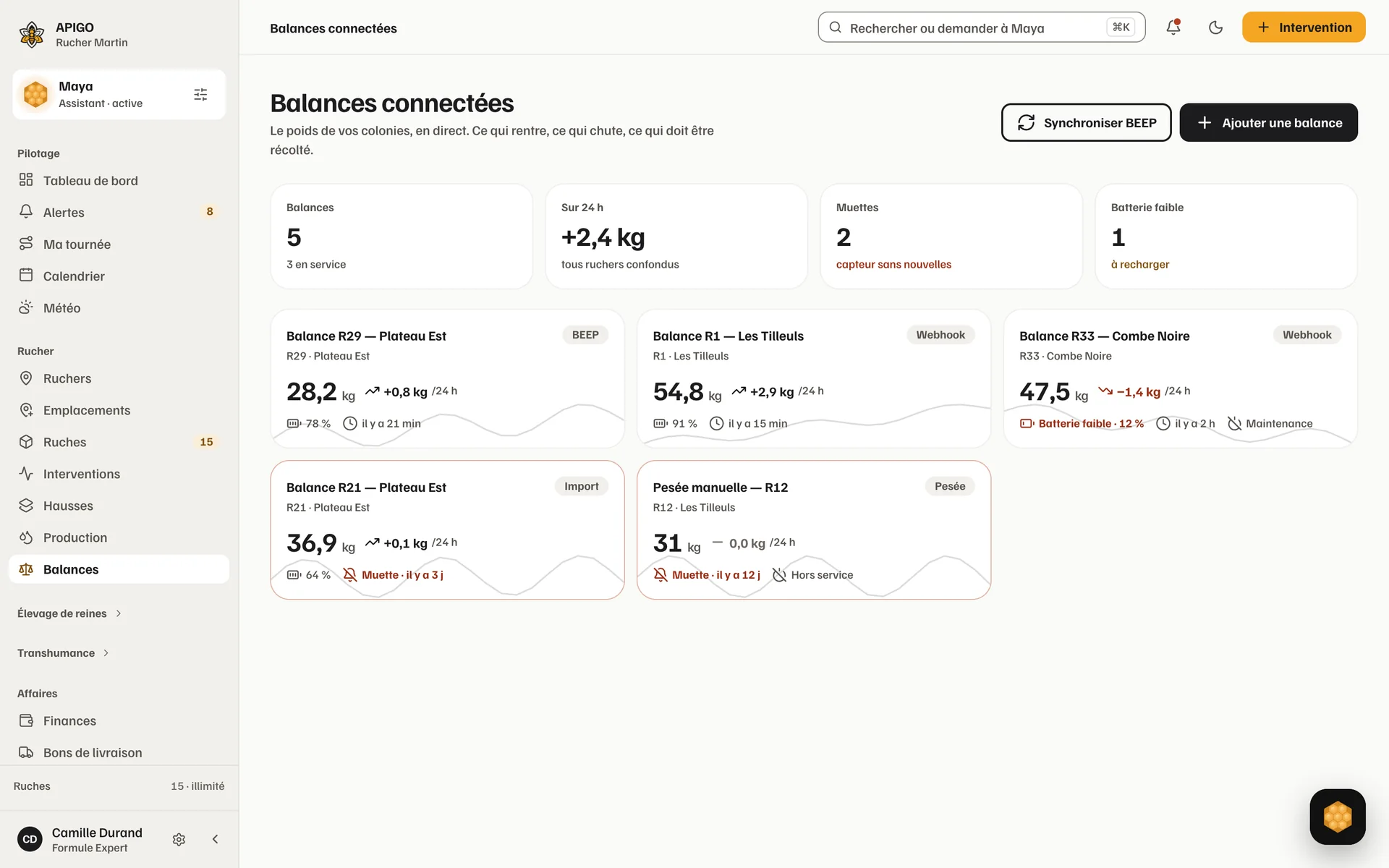Click Synchroniser BEEP button
The height and width of the screenshot is (868, 1389).
pos(1086,123)
